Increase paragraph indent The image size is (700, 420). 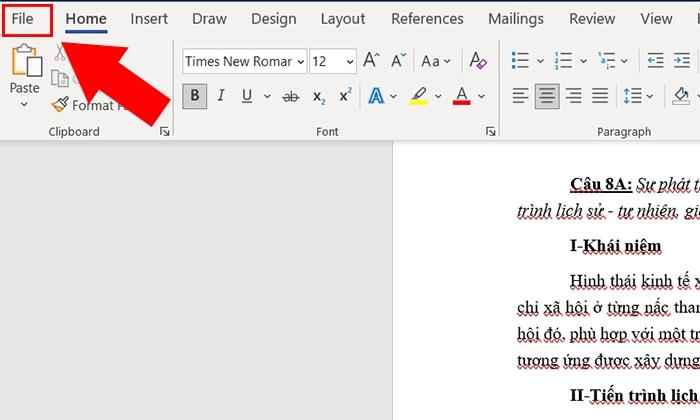point(682,60)
